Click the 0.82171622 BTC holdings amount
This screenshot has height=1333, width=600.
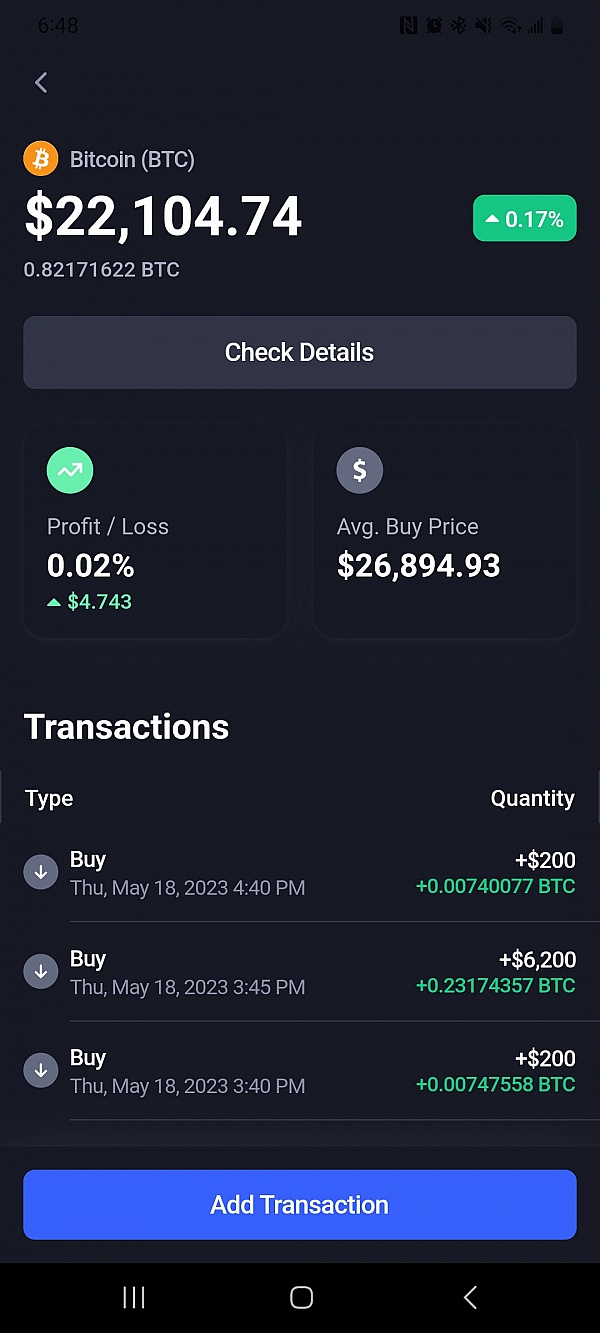point(101,269)
